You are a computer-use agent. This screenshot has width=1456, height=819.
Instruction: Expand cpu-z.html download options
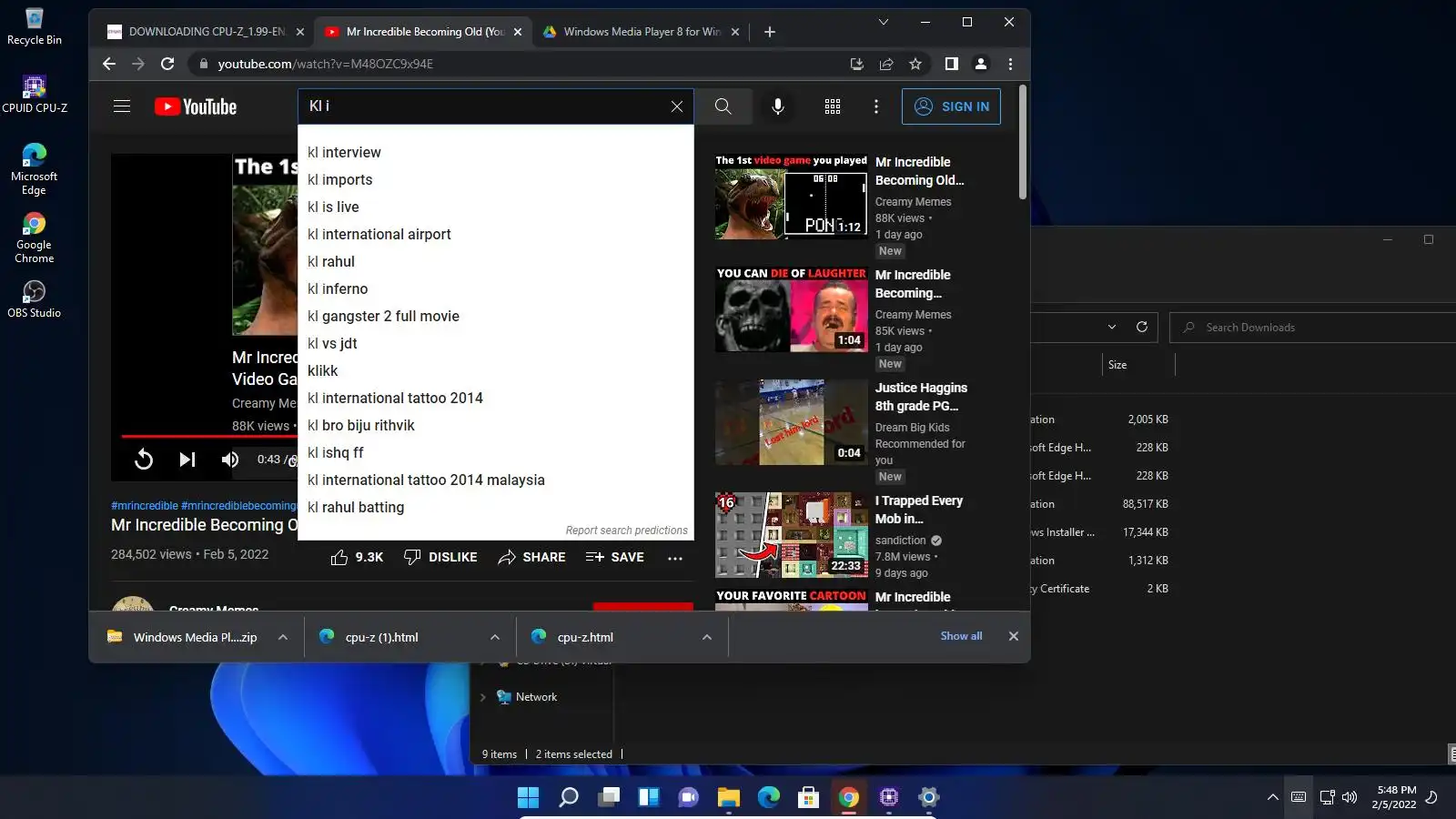(707, 637)
